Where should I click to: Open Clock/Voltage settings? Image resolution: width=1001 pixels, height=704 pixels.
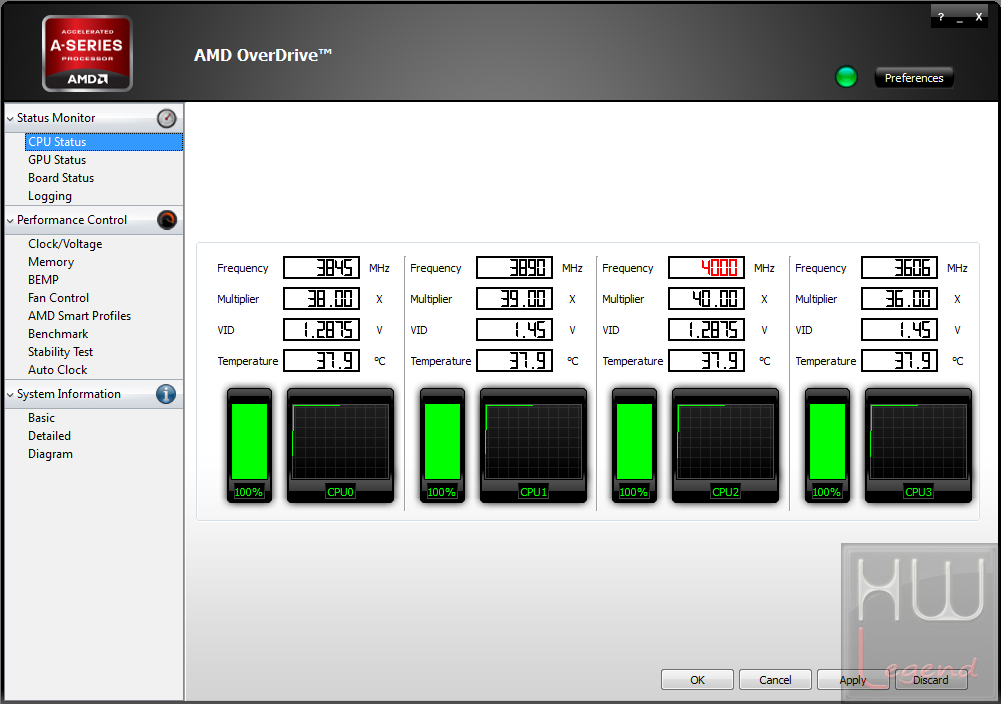[65, 244]
